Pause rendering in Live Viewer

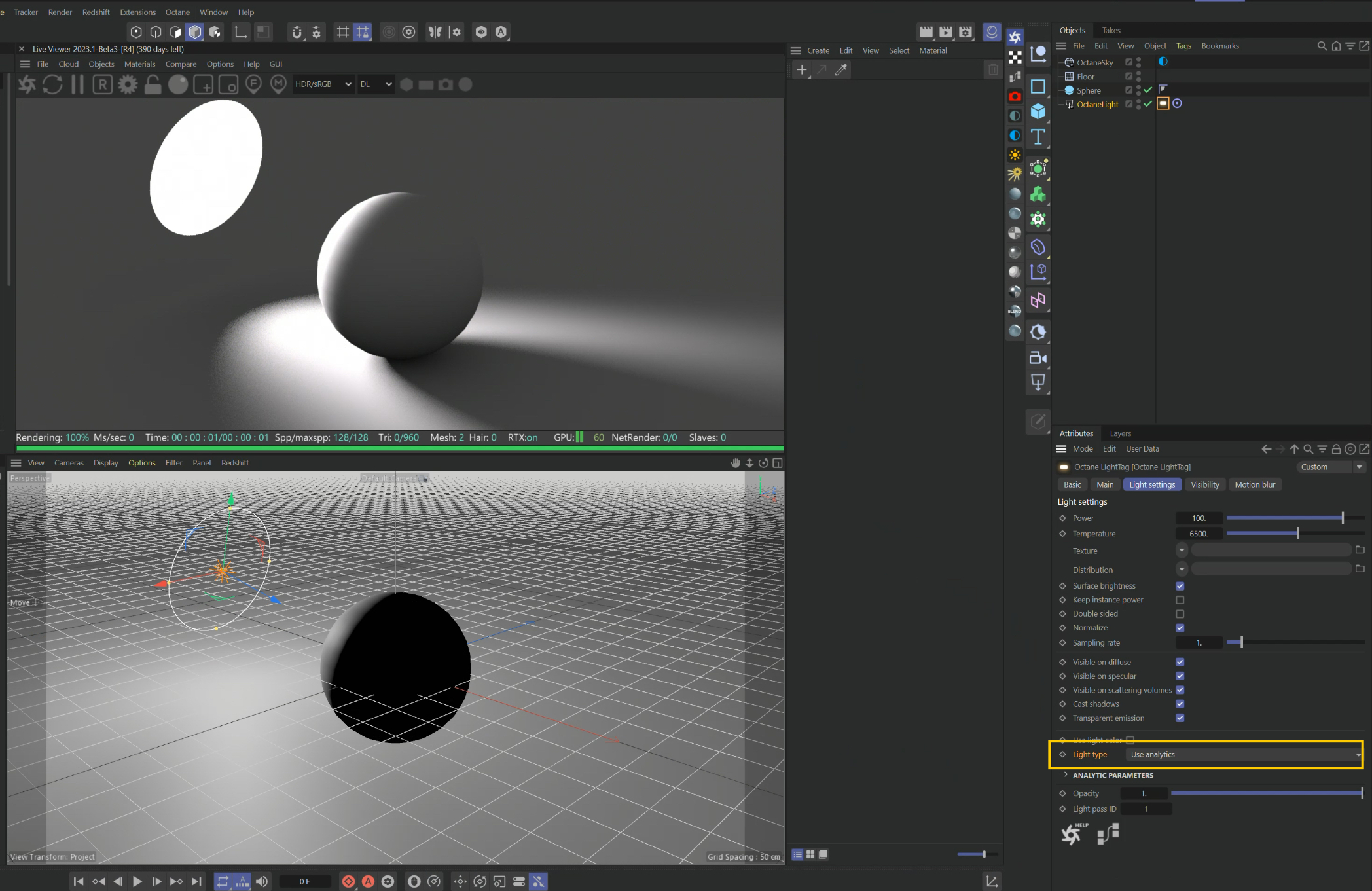tap(77, 84)
